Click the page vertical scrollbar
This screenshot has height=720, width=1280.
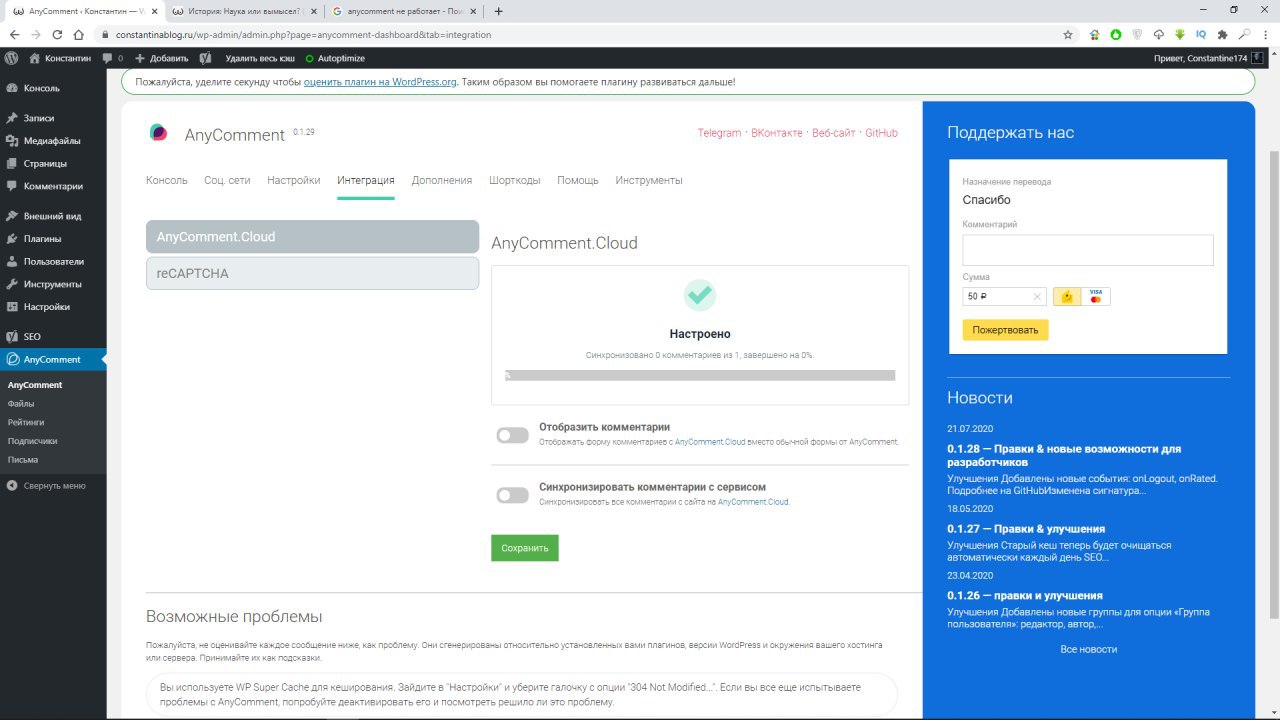click(1273, 383)
